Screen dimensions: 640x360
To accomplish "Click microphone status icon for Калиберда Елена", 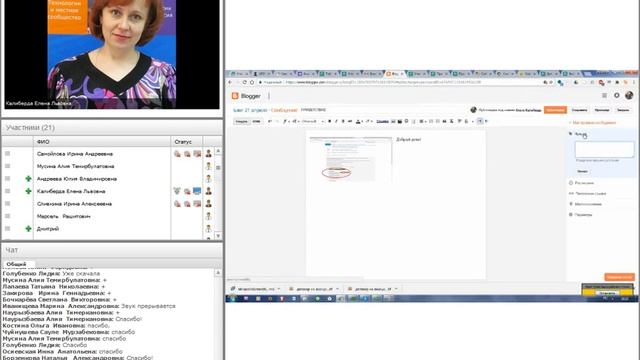I will pos(177,191).
